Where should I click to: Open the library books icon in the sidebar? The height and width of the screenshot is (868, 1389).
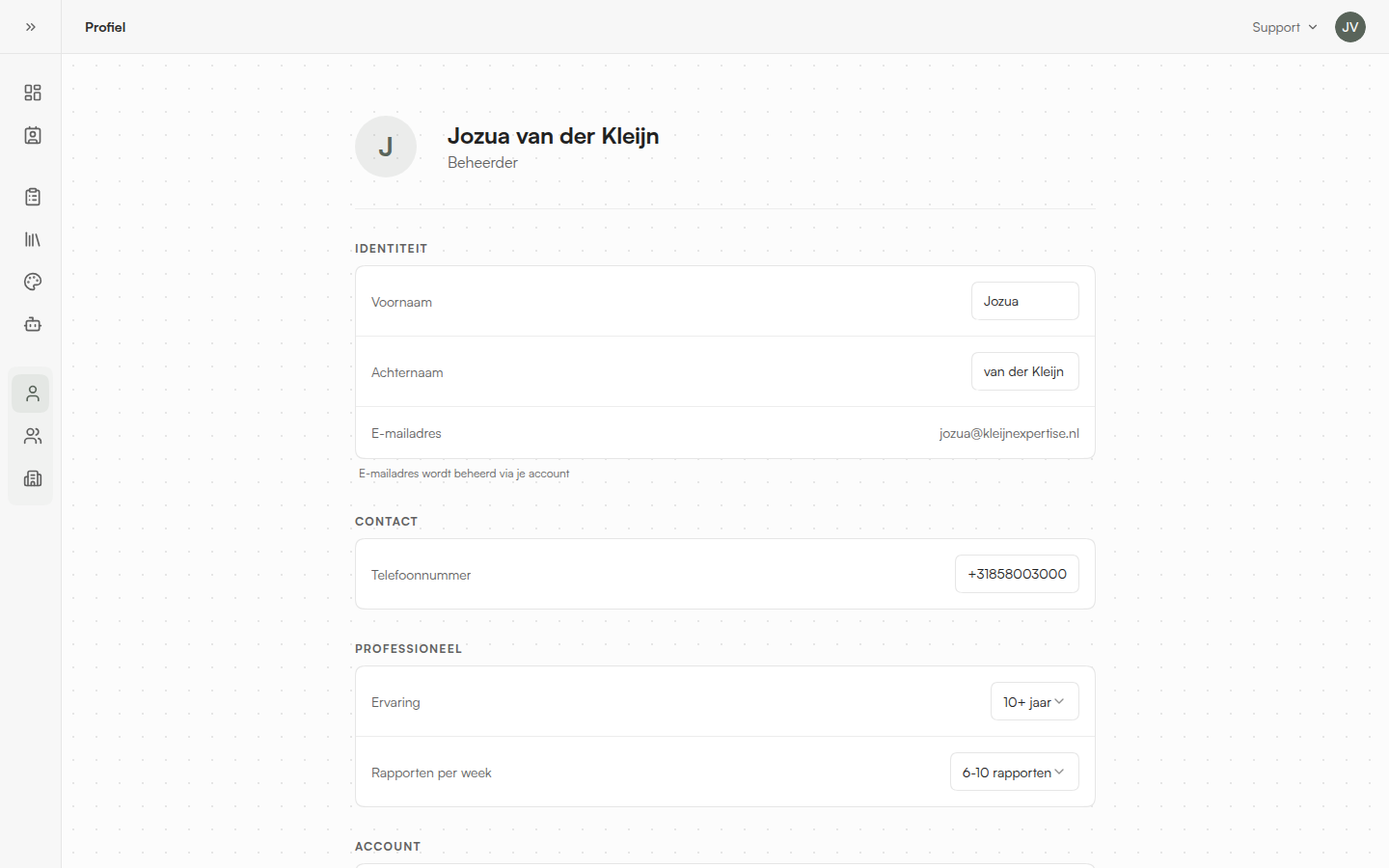click(x=33, y=239)
